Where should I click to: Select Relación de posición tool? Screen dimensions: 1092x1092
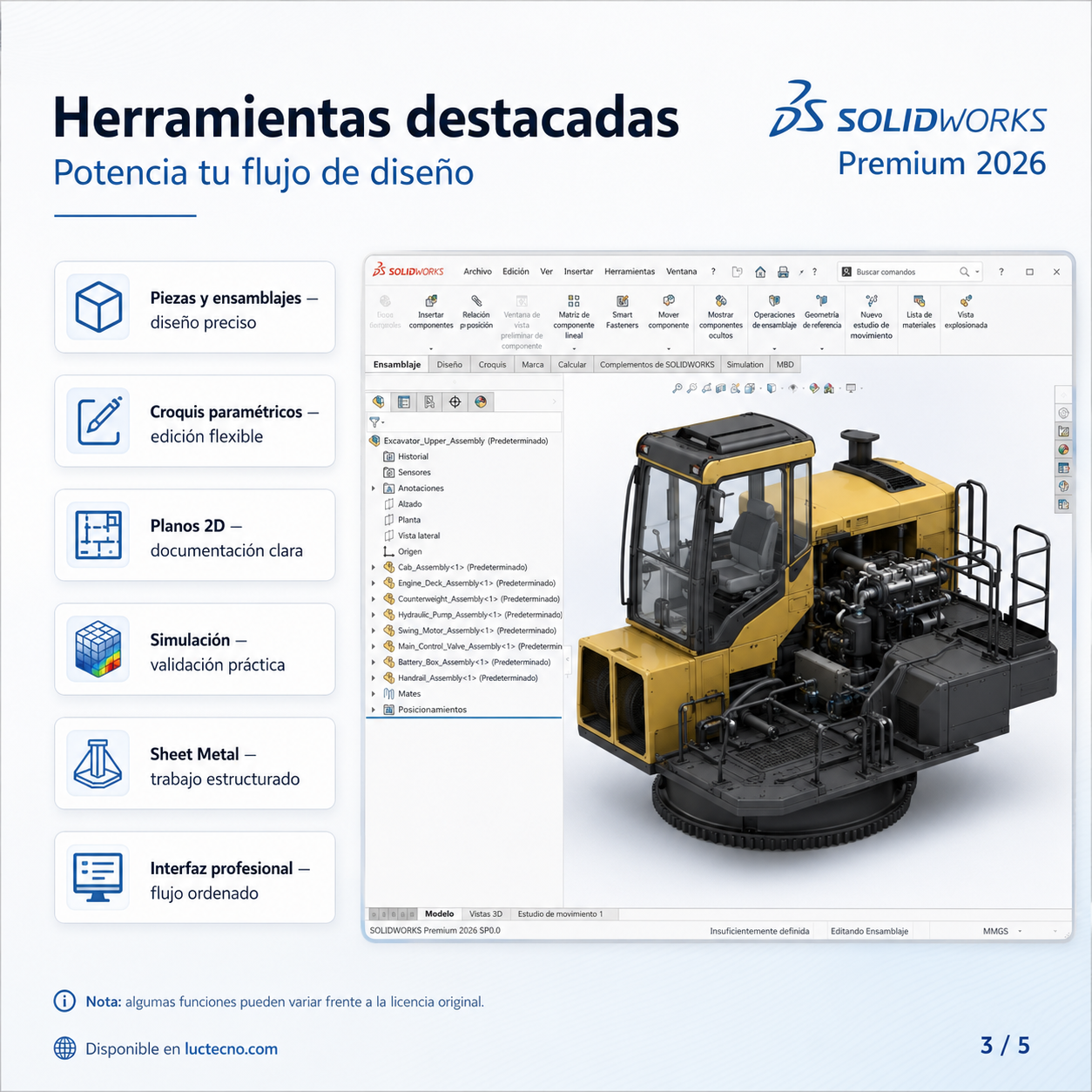[x=476, y=313]
